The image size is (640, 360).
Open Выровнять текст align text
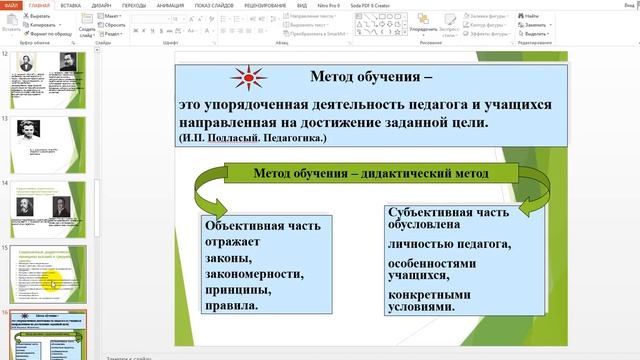(x=305, y=25)
